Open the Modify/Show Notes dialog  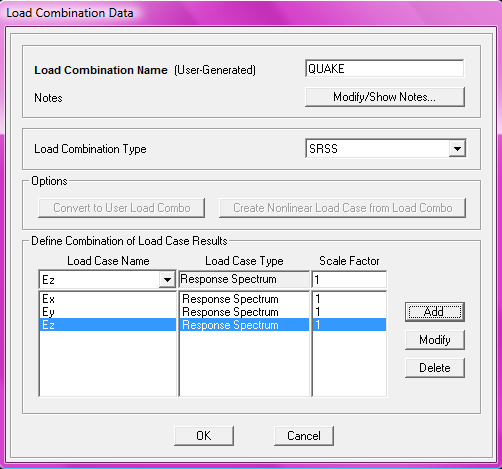(385, 97)
